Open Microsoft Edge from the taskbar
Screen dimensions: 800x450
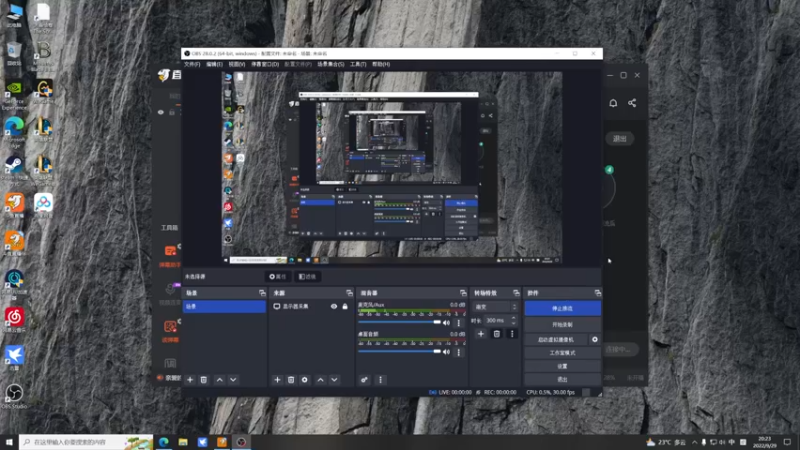(164, 442)
